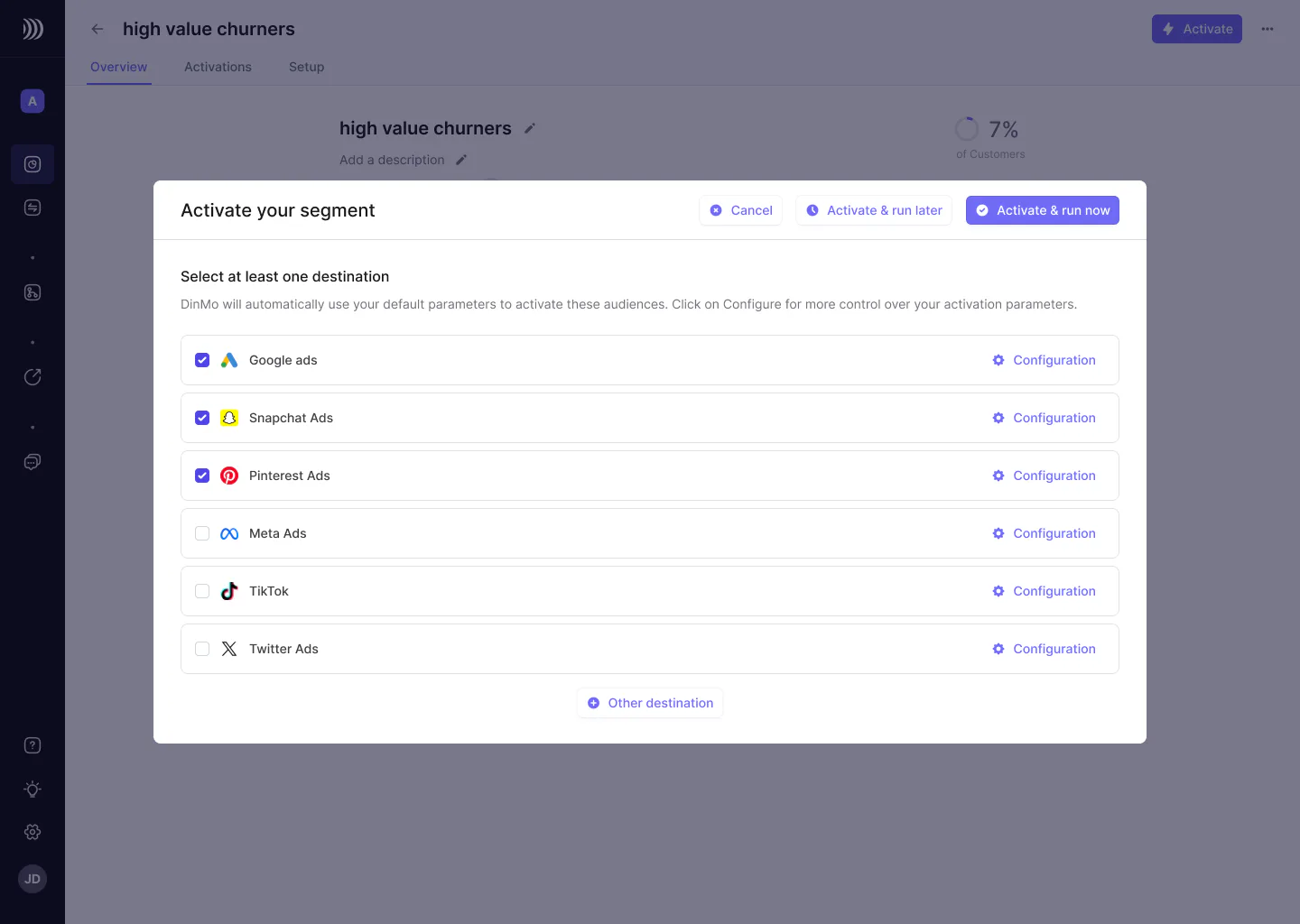Uncheck the Pinterest Ads checkbox
Screen dimensions: 1300x924
point(202,476)
